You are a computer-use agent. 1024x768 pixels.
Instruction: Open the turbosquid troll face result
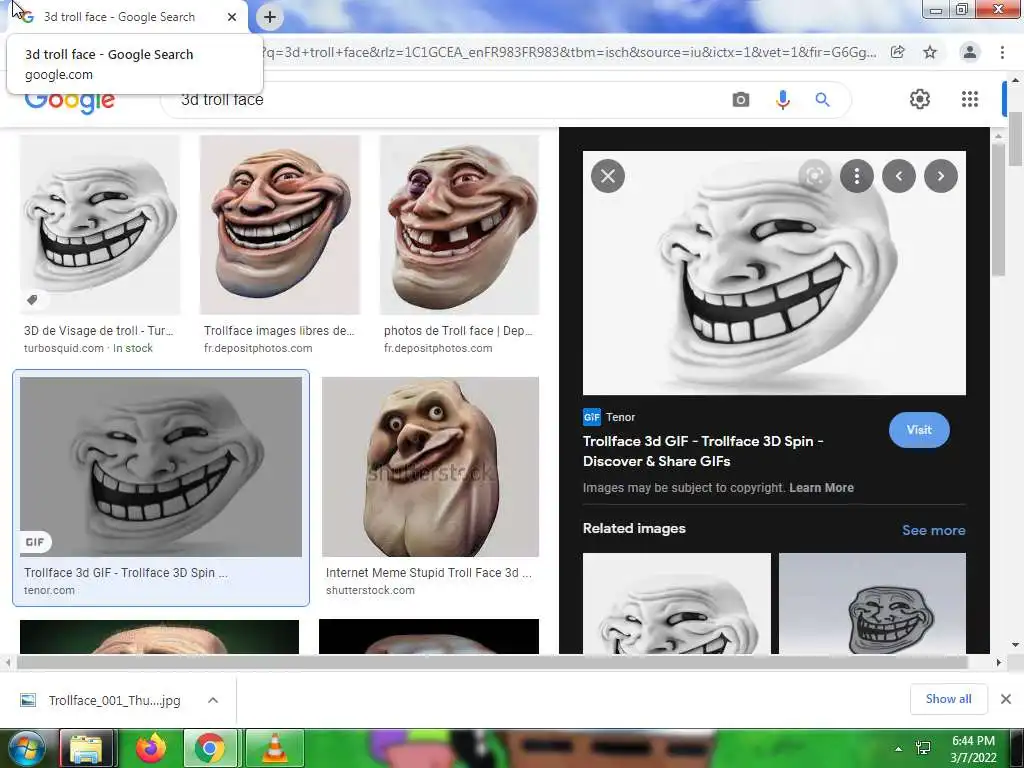click(100, 225)
